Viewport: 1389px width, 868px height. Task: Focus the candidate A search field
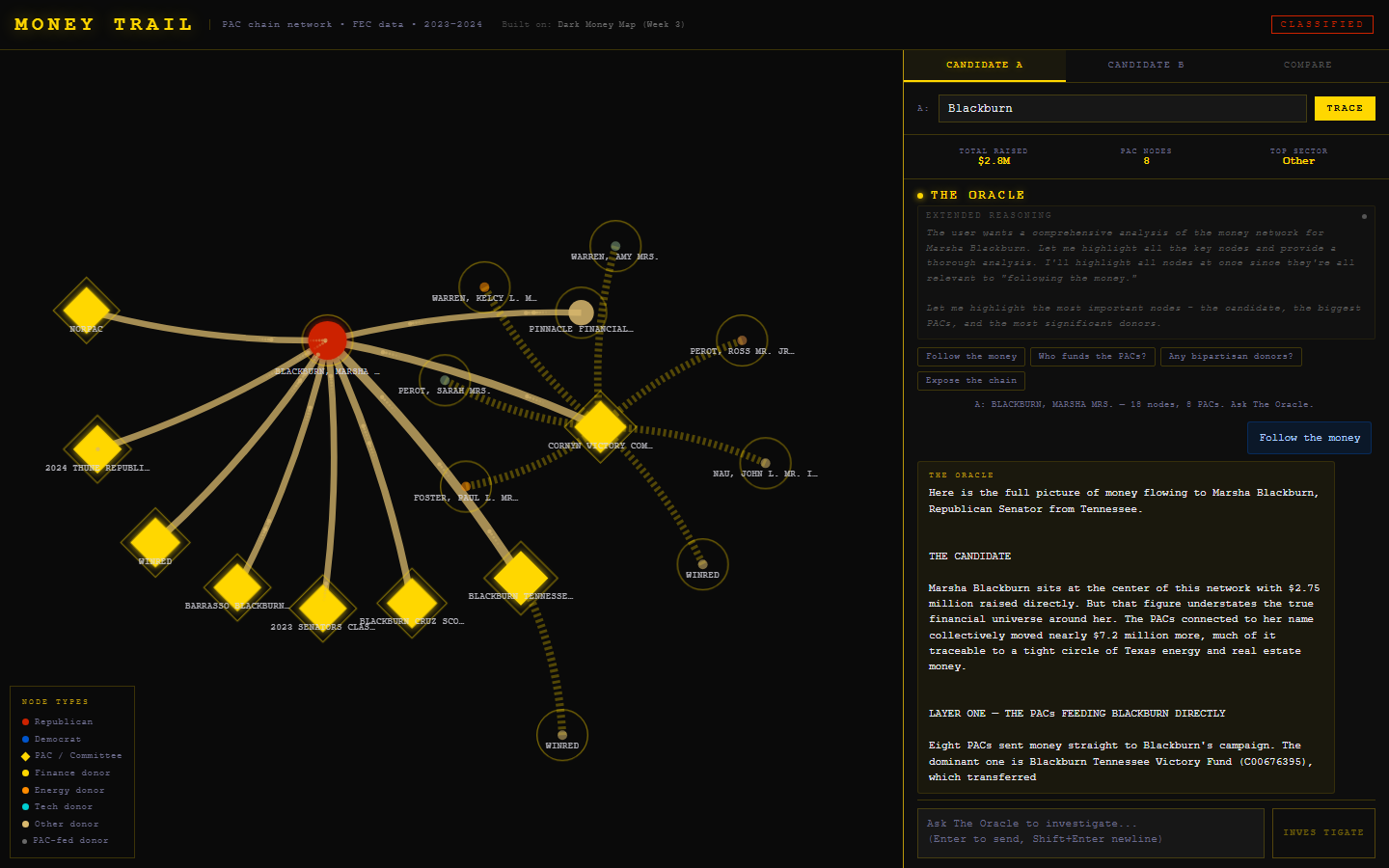click(1122, 108)
